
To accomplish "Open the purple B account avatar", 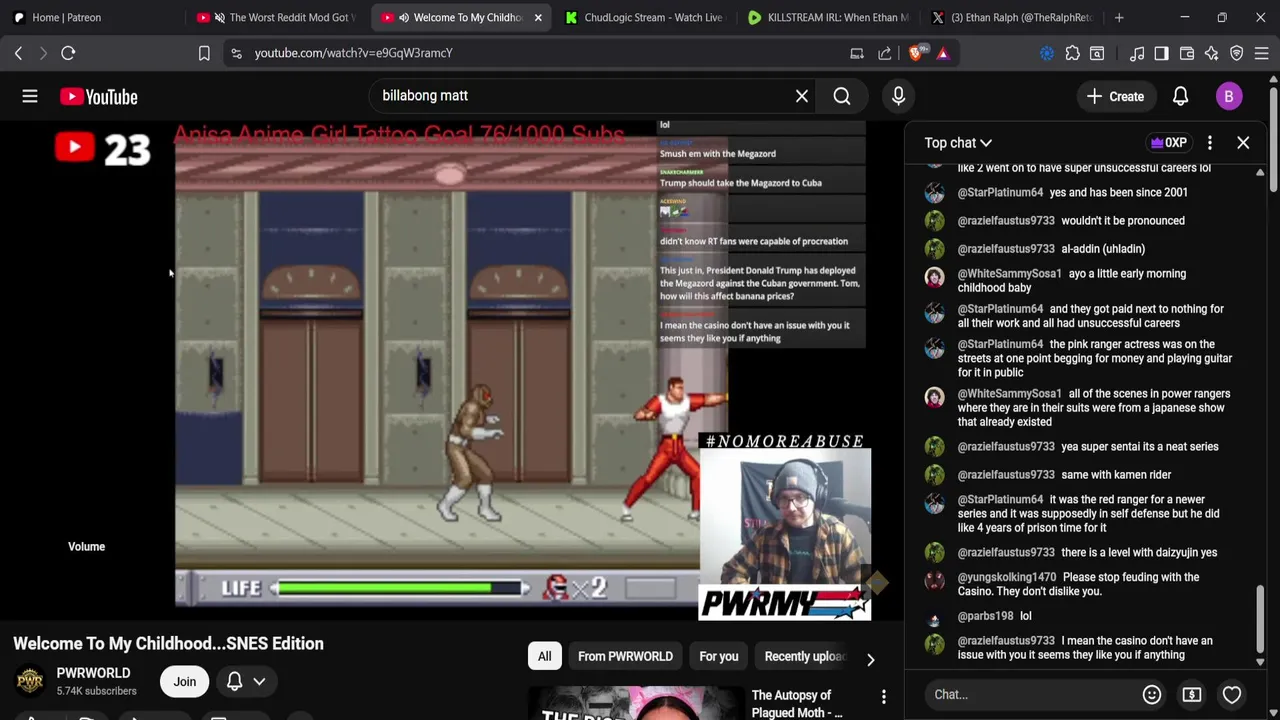I will click(1229, 96).
